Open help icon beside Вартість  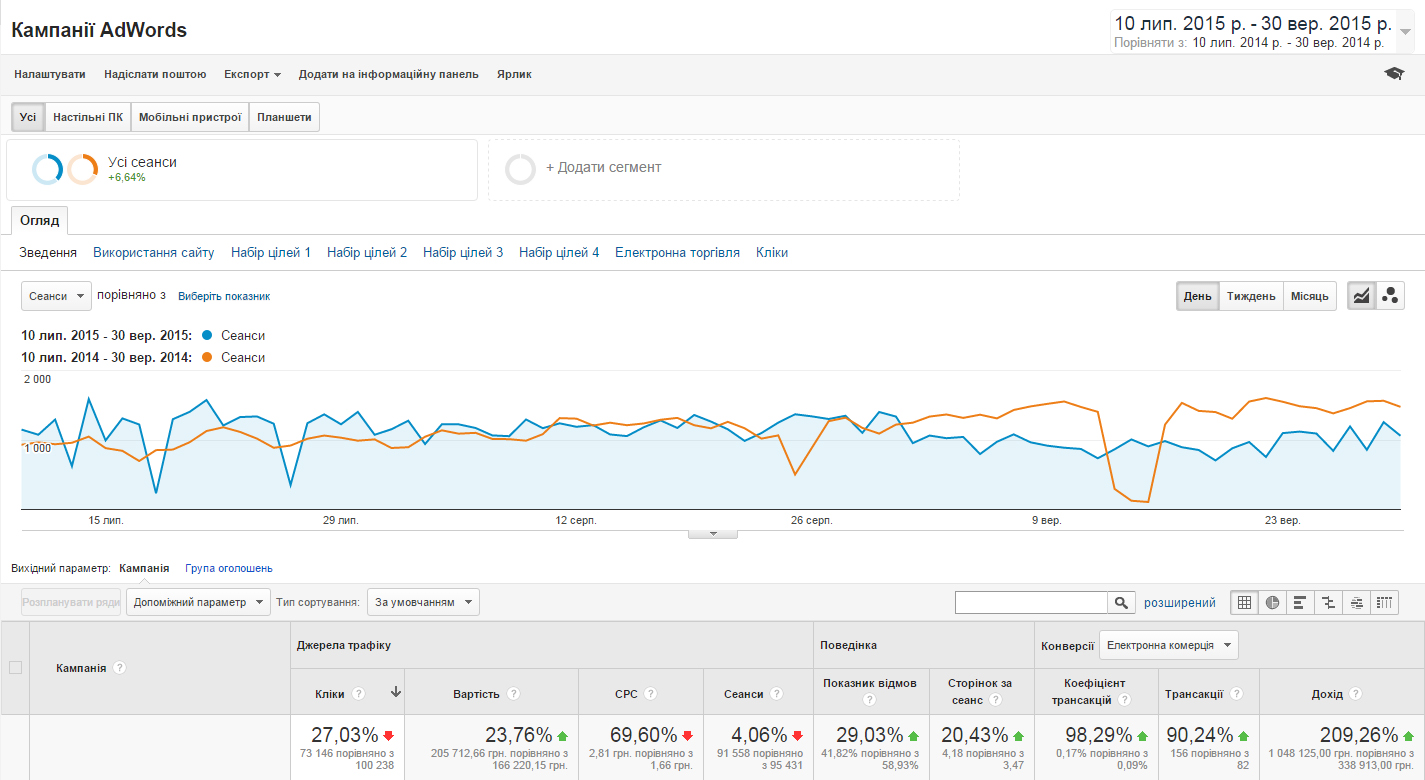513,693
